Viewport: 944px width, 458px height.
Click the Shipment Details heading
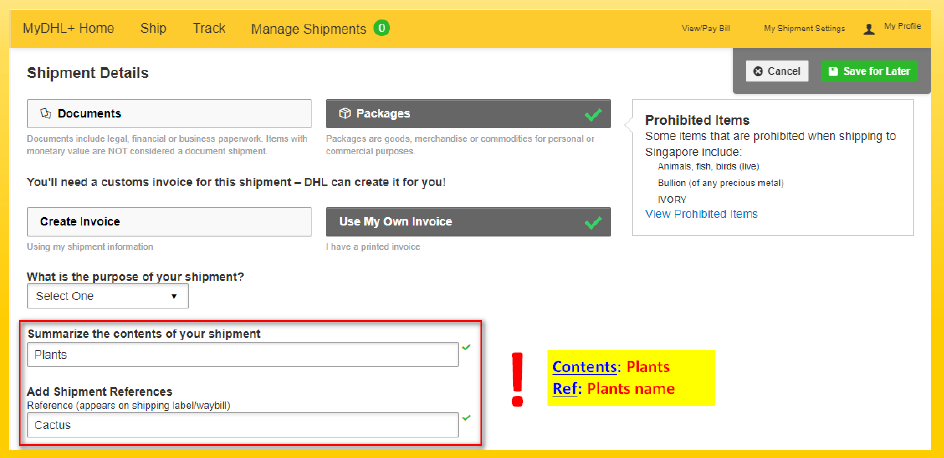pyautogui.click(x=88, y=73)
